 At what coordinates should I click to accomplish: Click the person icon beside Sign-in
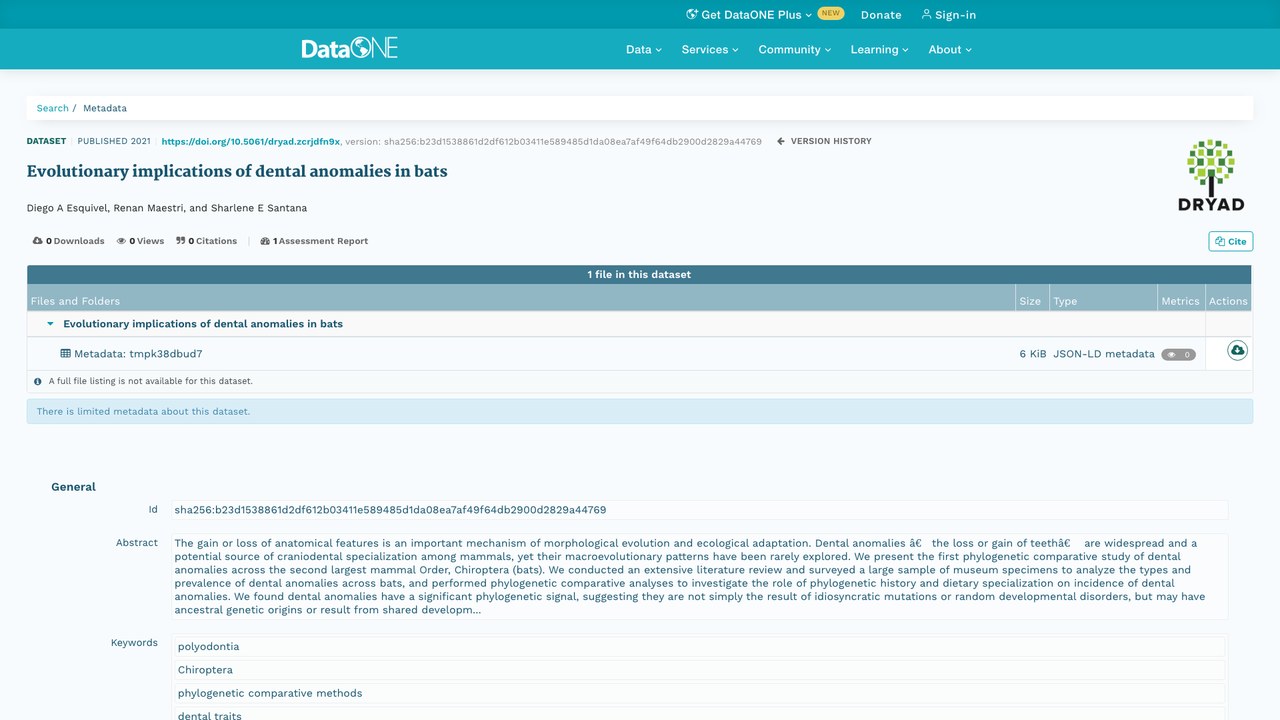click(926, 14)
